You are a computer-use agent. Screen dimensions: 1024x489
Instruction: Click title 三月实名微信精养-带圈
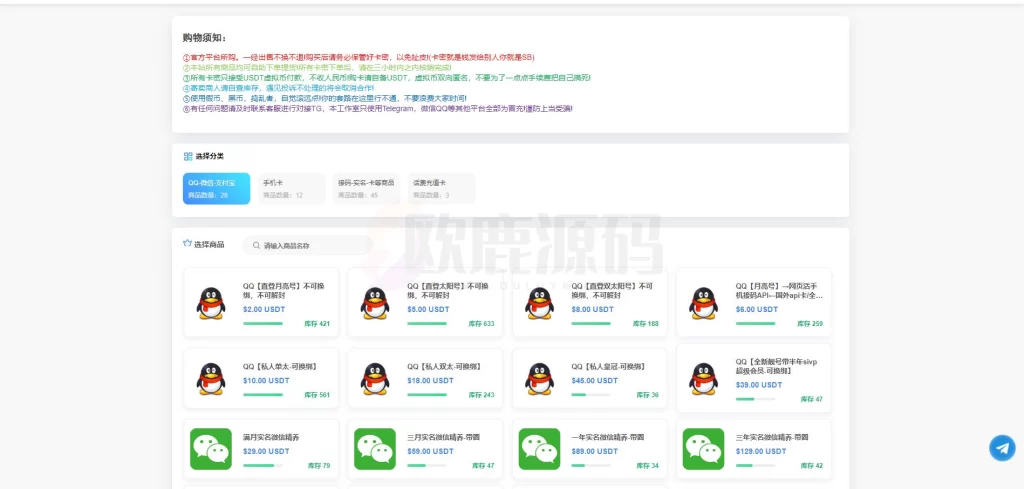(443, 437)
